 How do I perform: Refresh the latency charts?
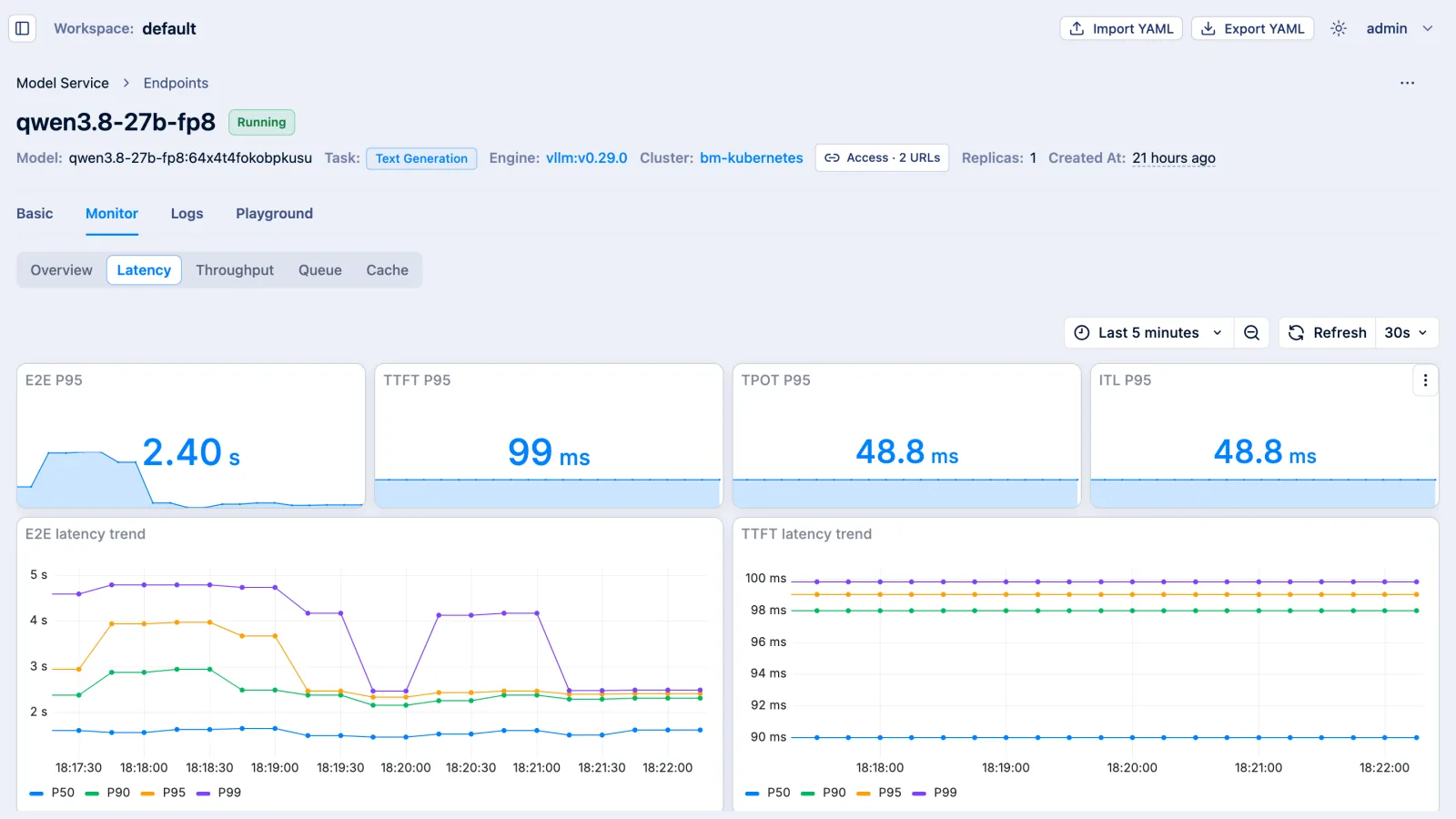(1328, 333)
